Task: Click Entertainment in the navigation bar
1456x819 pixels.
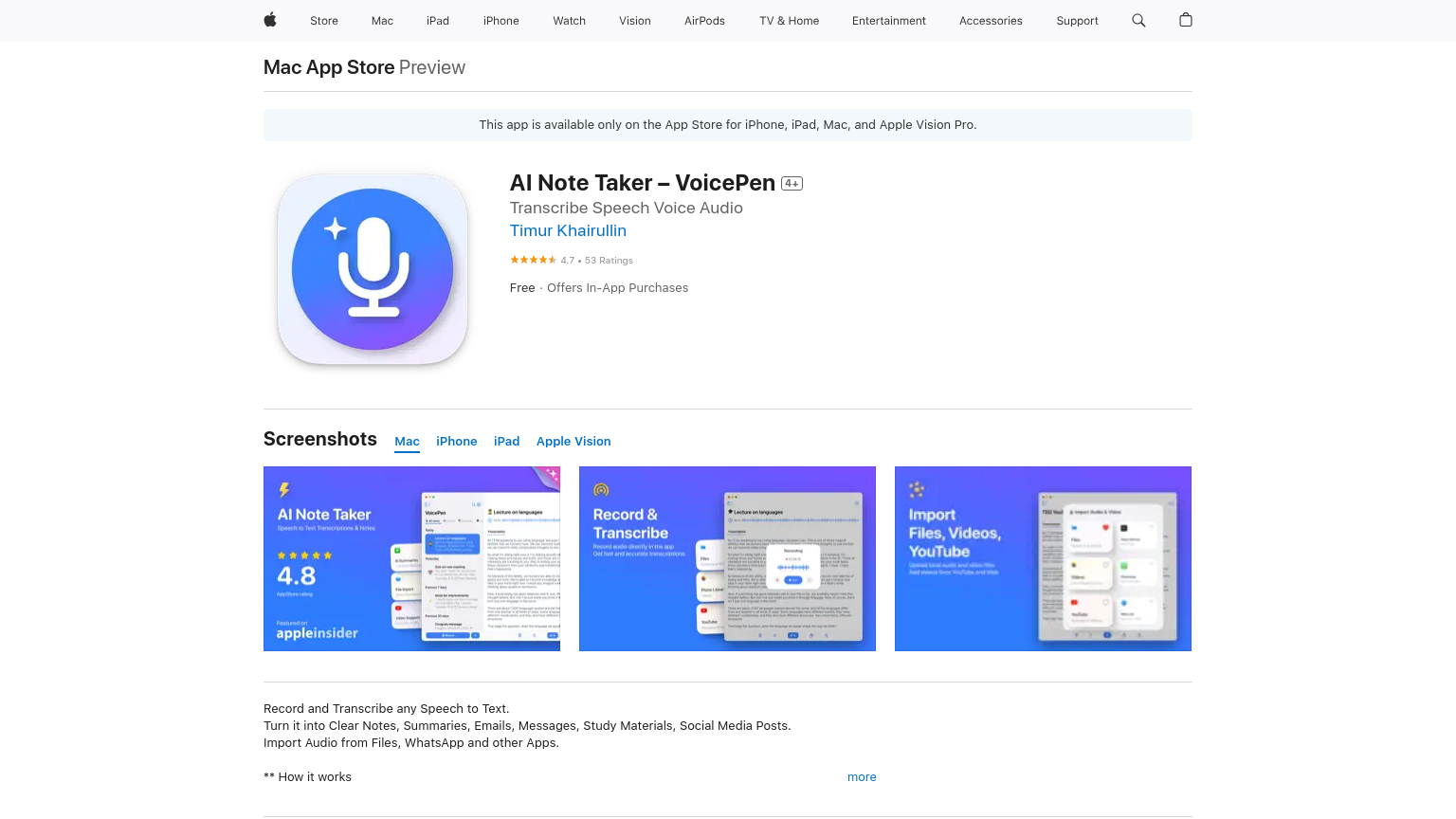Action: 888,21
